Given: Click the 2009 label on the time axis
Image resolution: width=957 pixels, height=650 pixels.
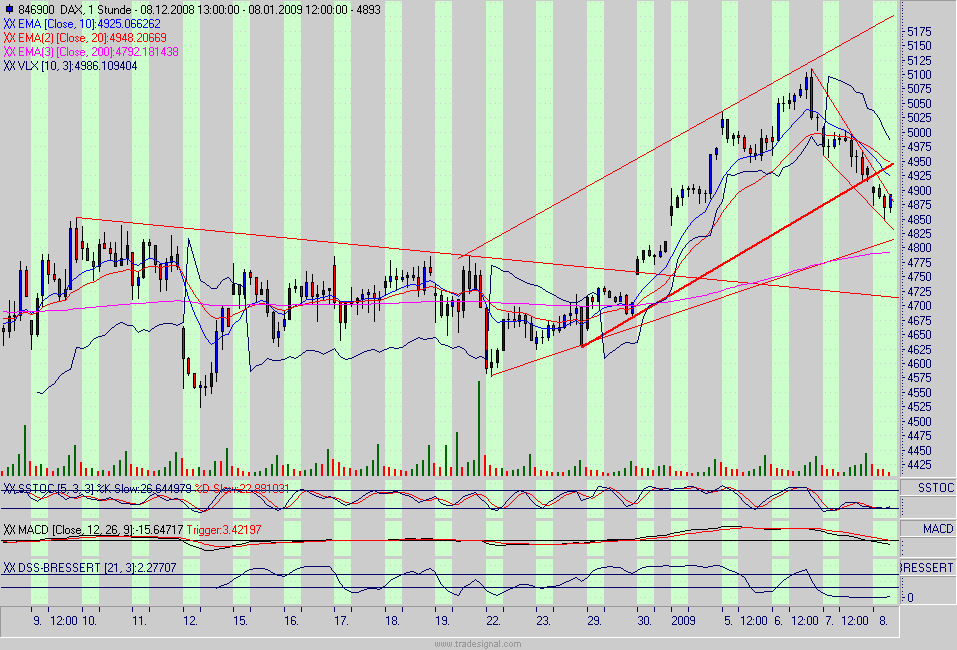Looking at the screenshot, I should coord(685,620).
